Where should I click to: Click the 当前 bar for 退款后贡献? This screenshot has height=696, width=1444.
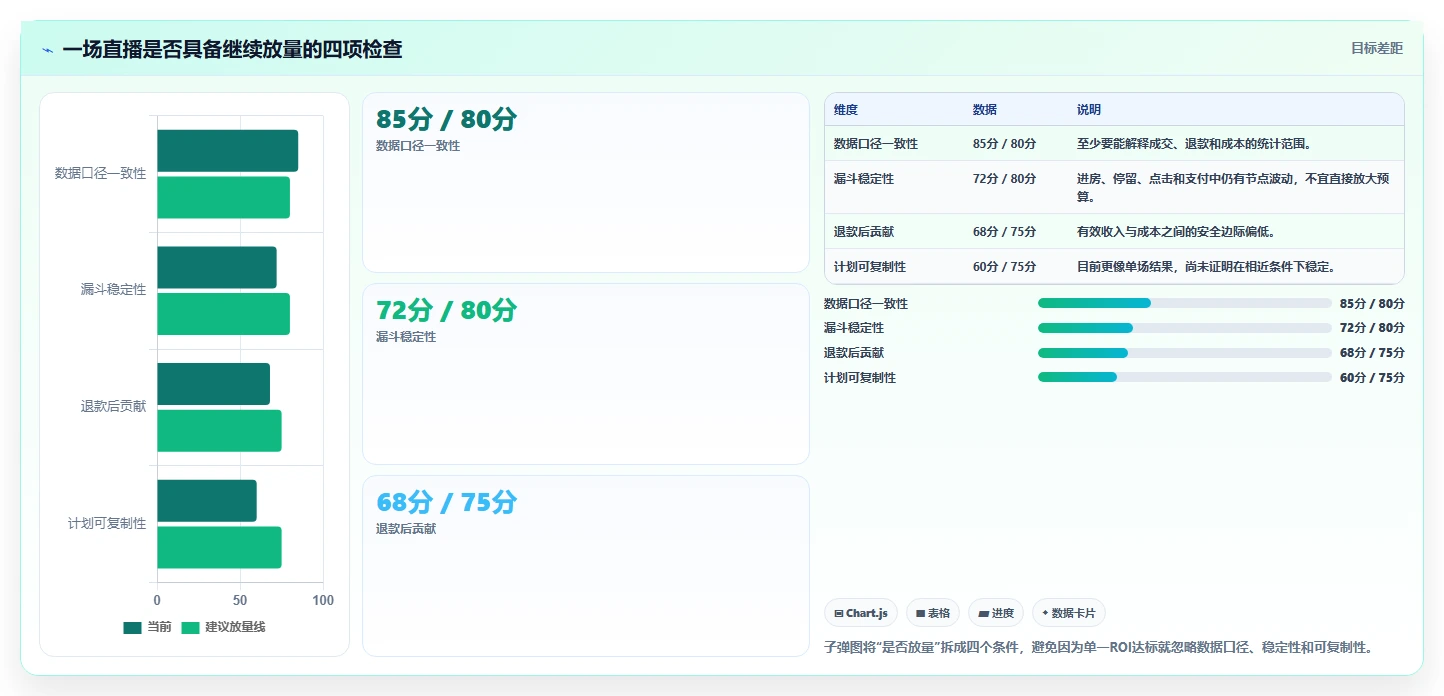(x=213, y=384)
